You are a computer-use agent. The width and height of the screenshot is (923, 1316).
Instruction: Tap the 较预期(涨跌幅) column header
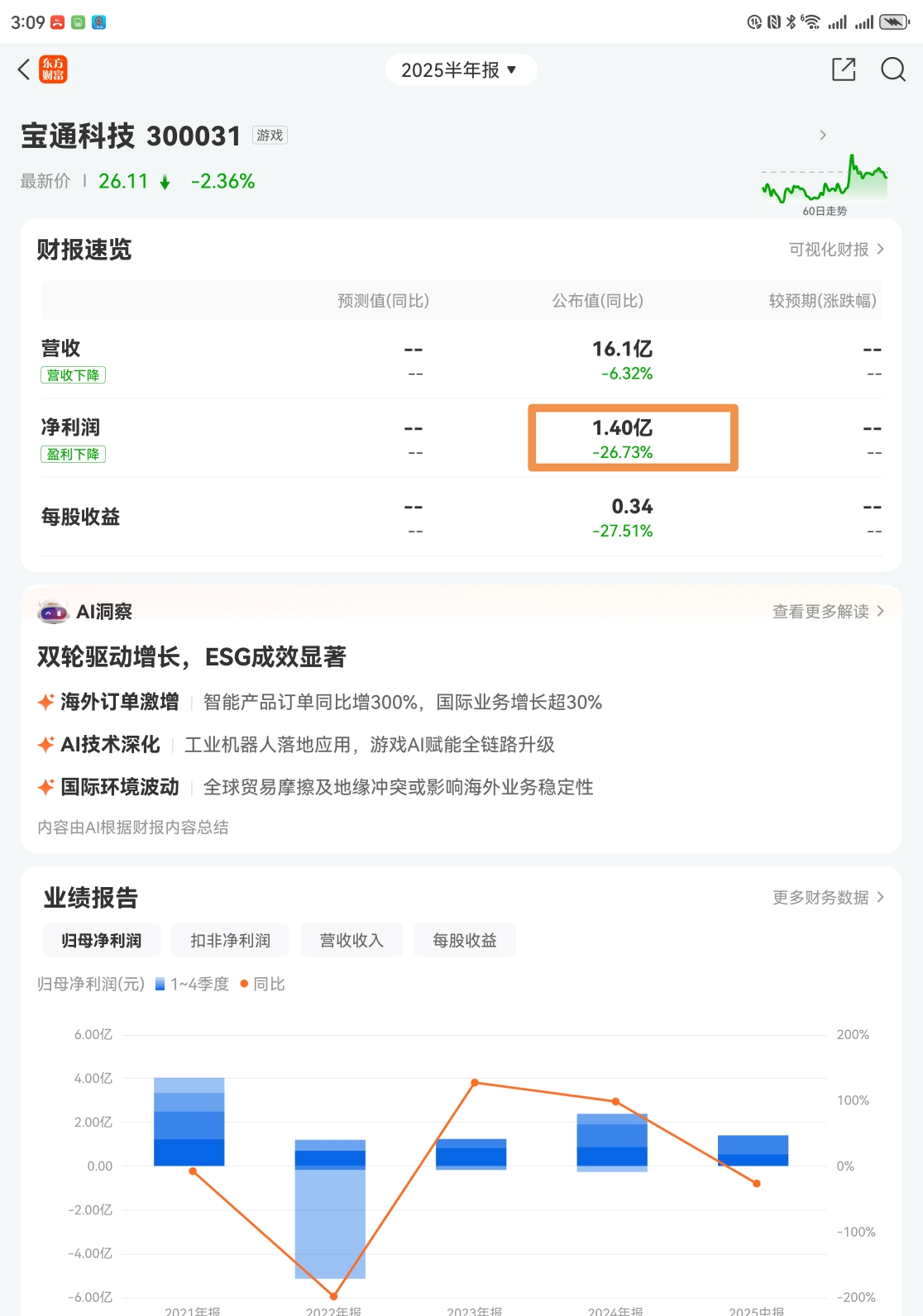pos(822,301)
